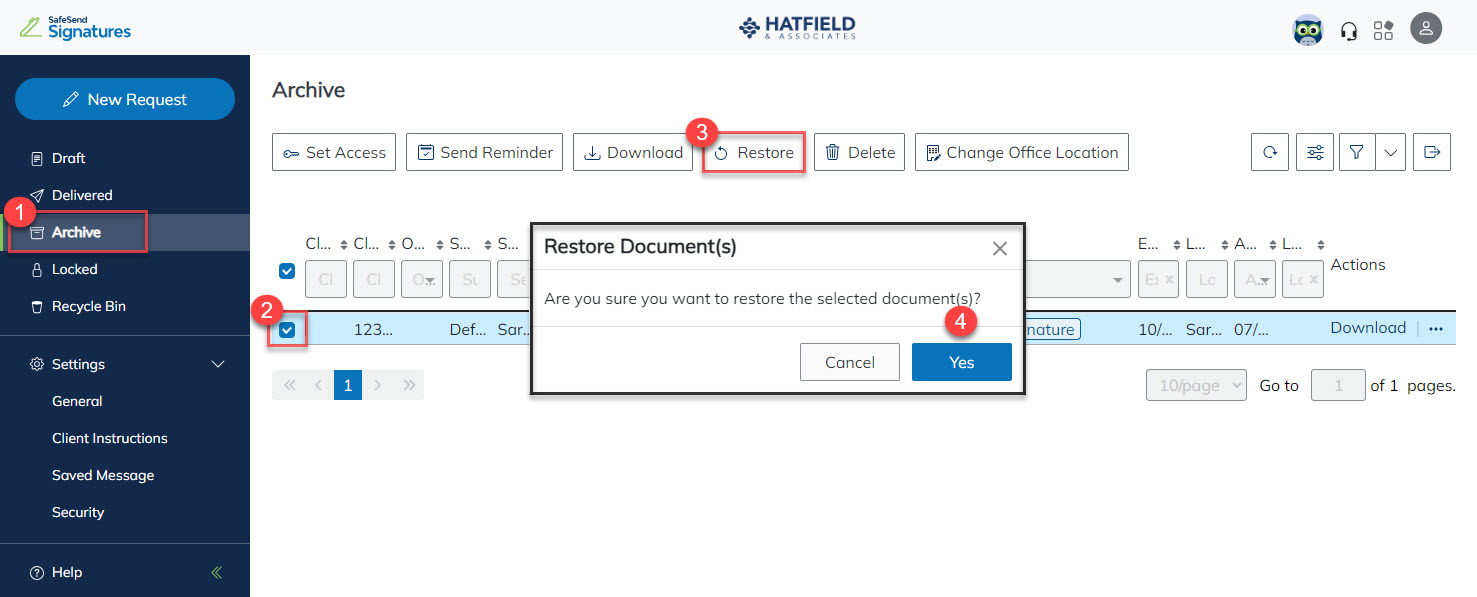Open the row actions ellipsis menu

[x=1435, y=328]
